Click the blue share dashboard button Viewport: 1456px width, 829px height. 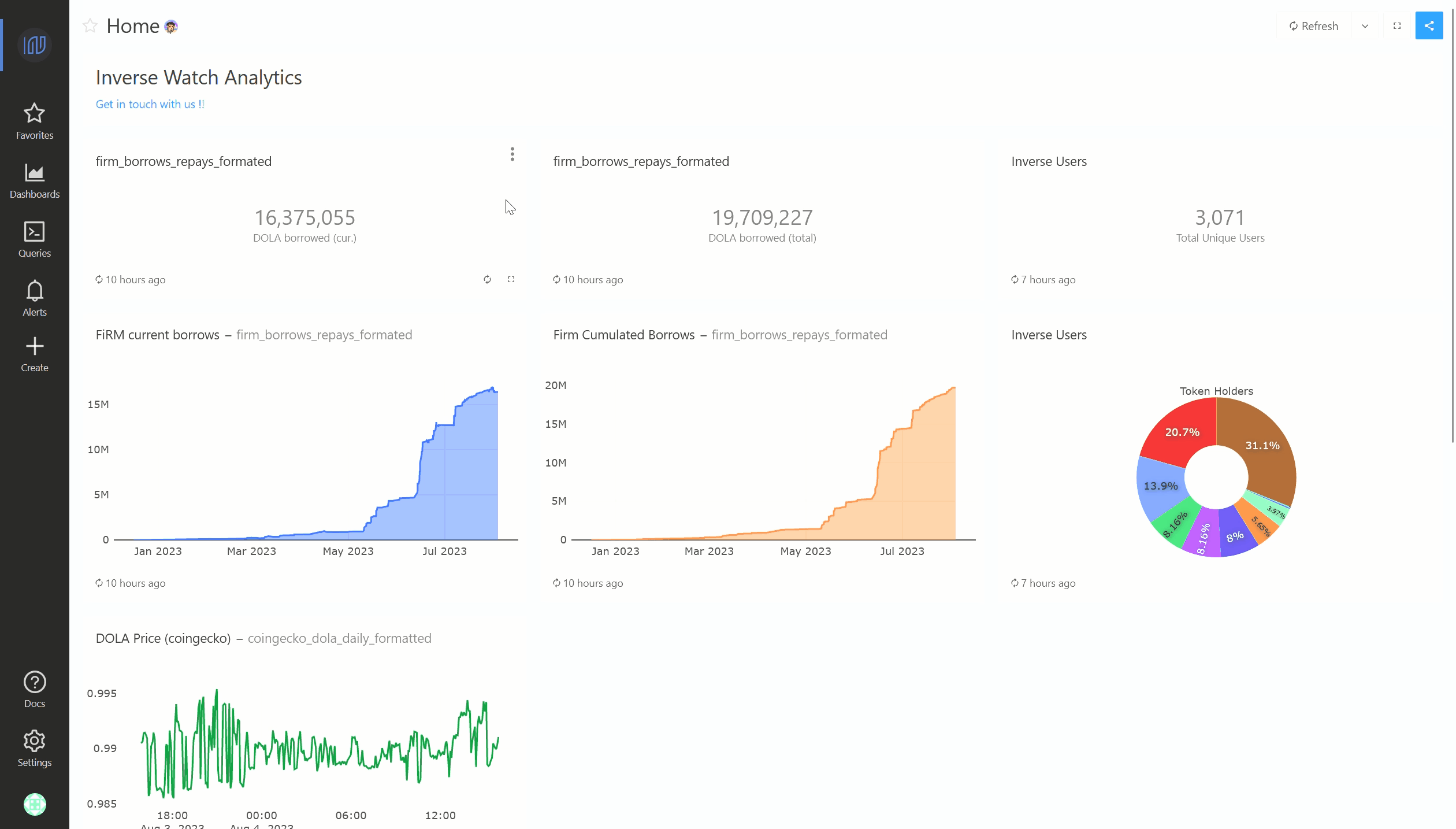coord(1429,26)
